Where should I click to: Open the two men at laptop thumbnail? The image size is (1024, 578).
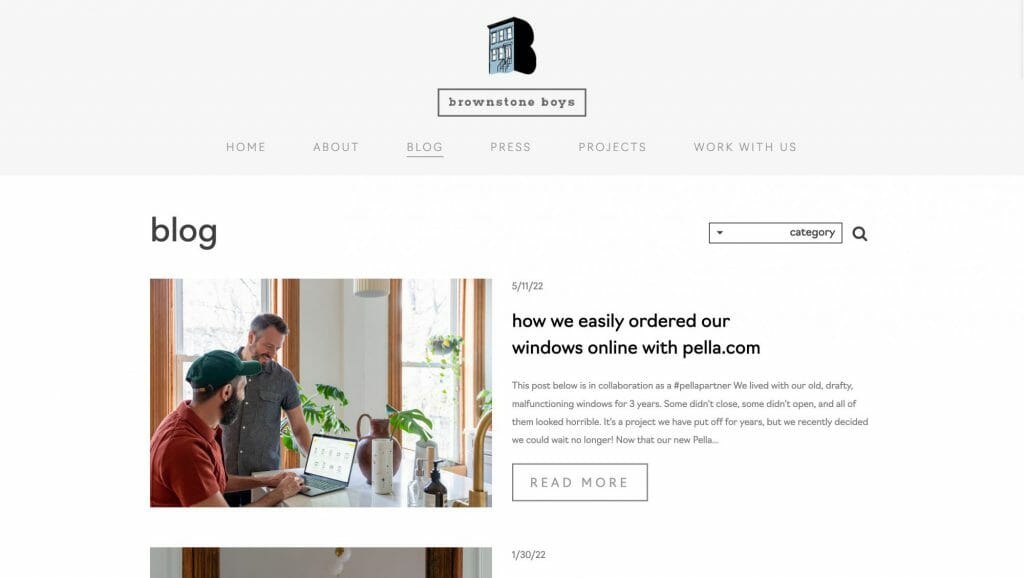(x=321, y=393)
